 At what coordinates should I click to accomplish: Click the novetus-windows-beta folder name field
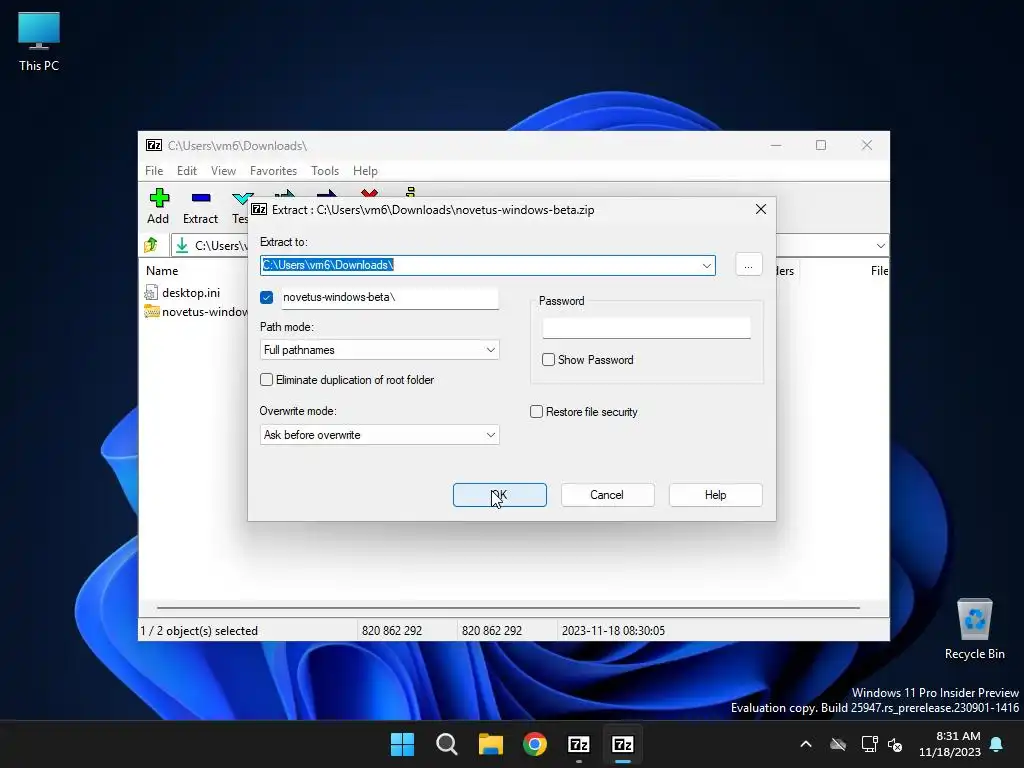[390, 297]
